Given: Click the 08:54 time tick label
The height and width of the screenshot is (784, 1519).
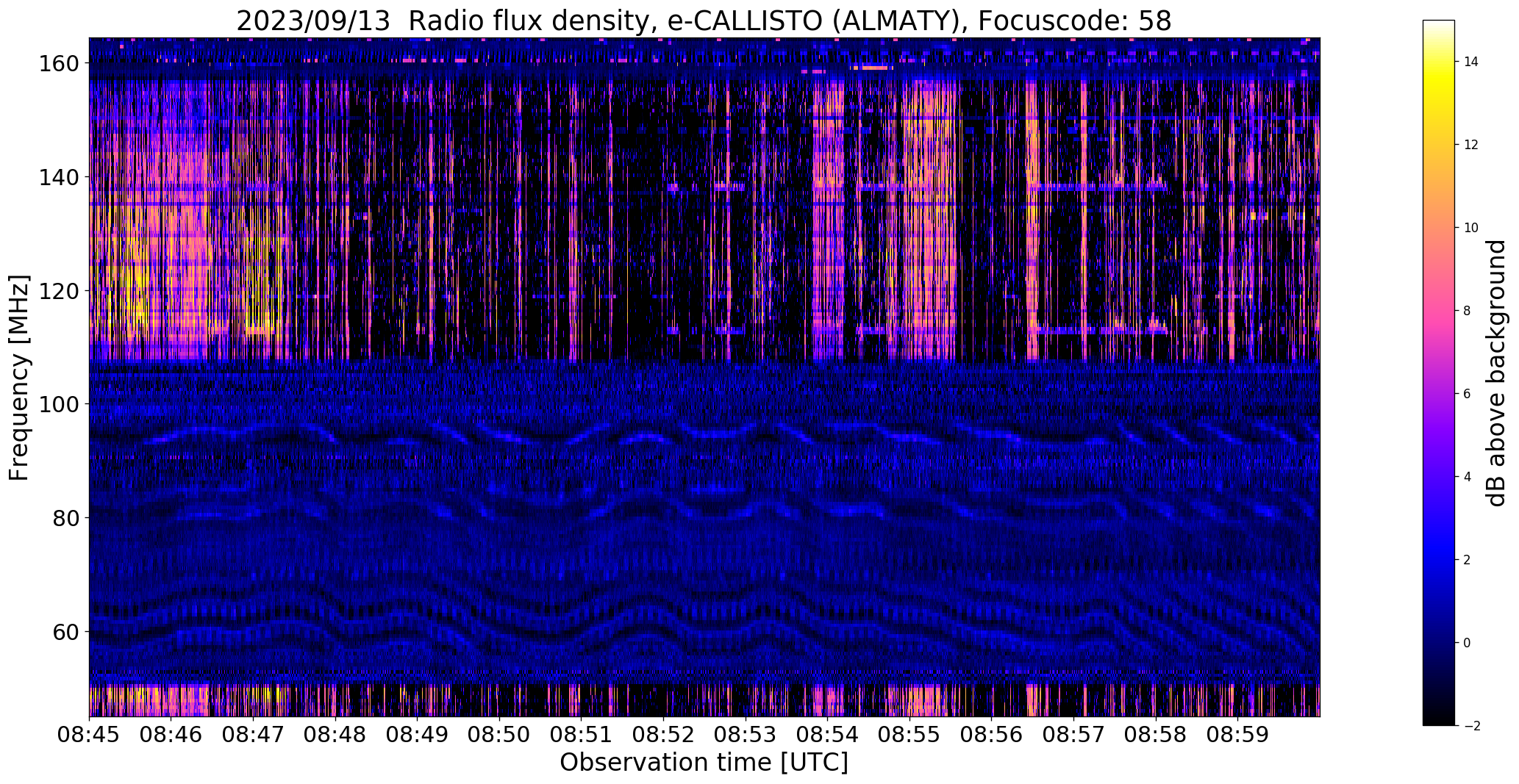Looking at the screenshot, I should (x=828, y=734).
